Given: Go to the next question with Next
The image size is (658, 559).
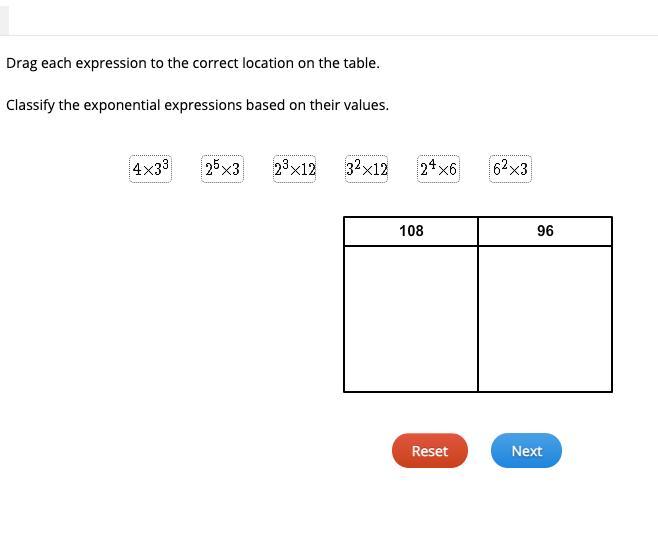Looking at the screenshot, I should coord(526,451).
